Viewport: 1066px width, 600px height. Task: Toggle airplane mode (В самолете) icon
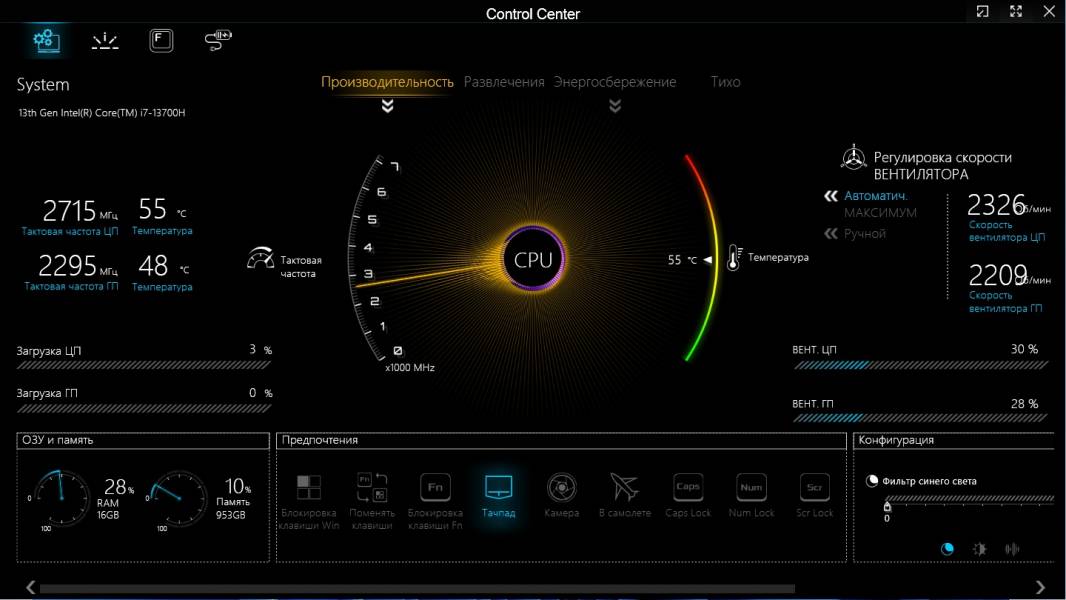point(624,487)
